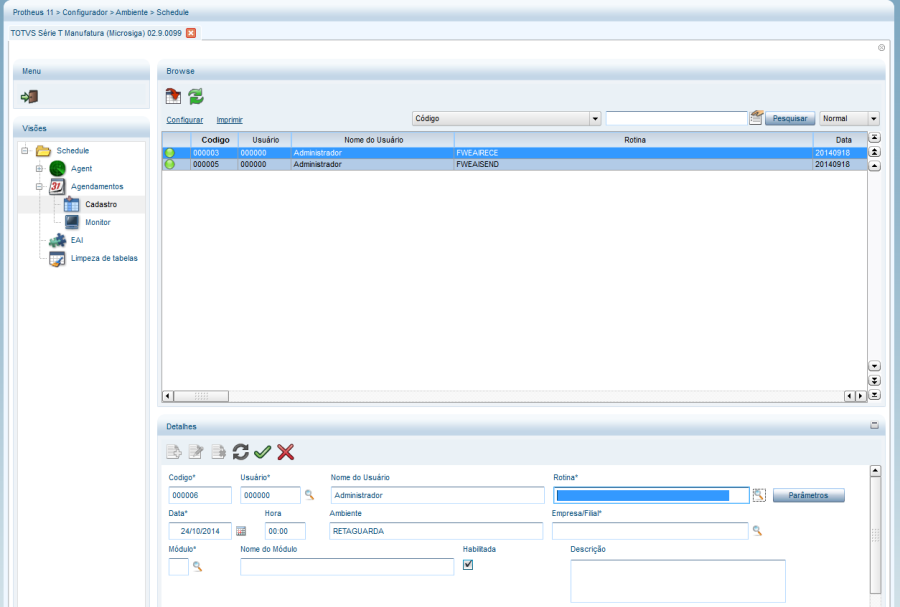Open Empresa/Filial lookup magnifier icon
Viewport: 900px width, 607px height.
coord(757,531)
